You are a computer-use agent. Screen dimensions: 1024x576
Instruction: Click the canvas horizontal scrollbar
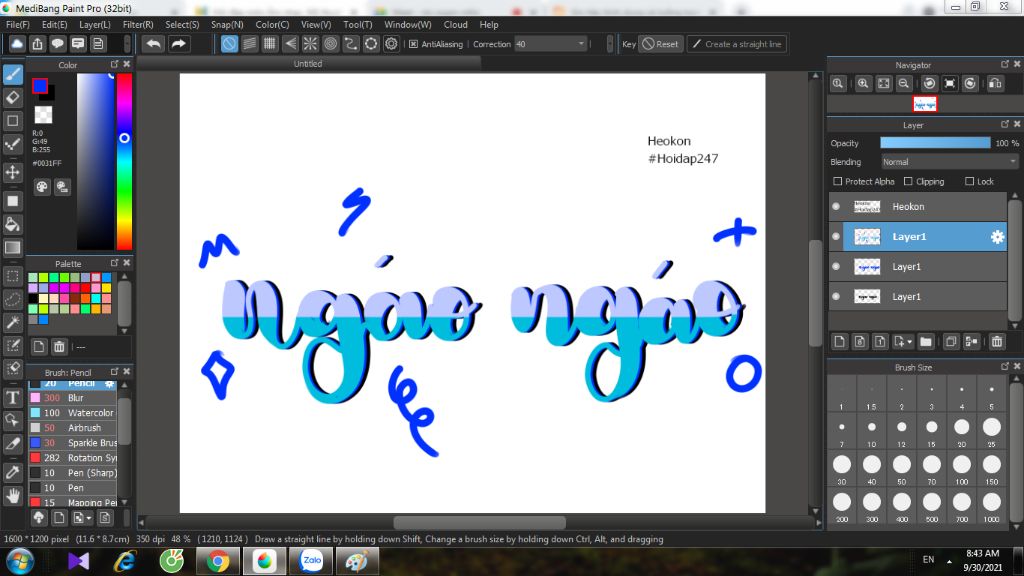479,522
